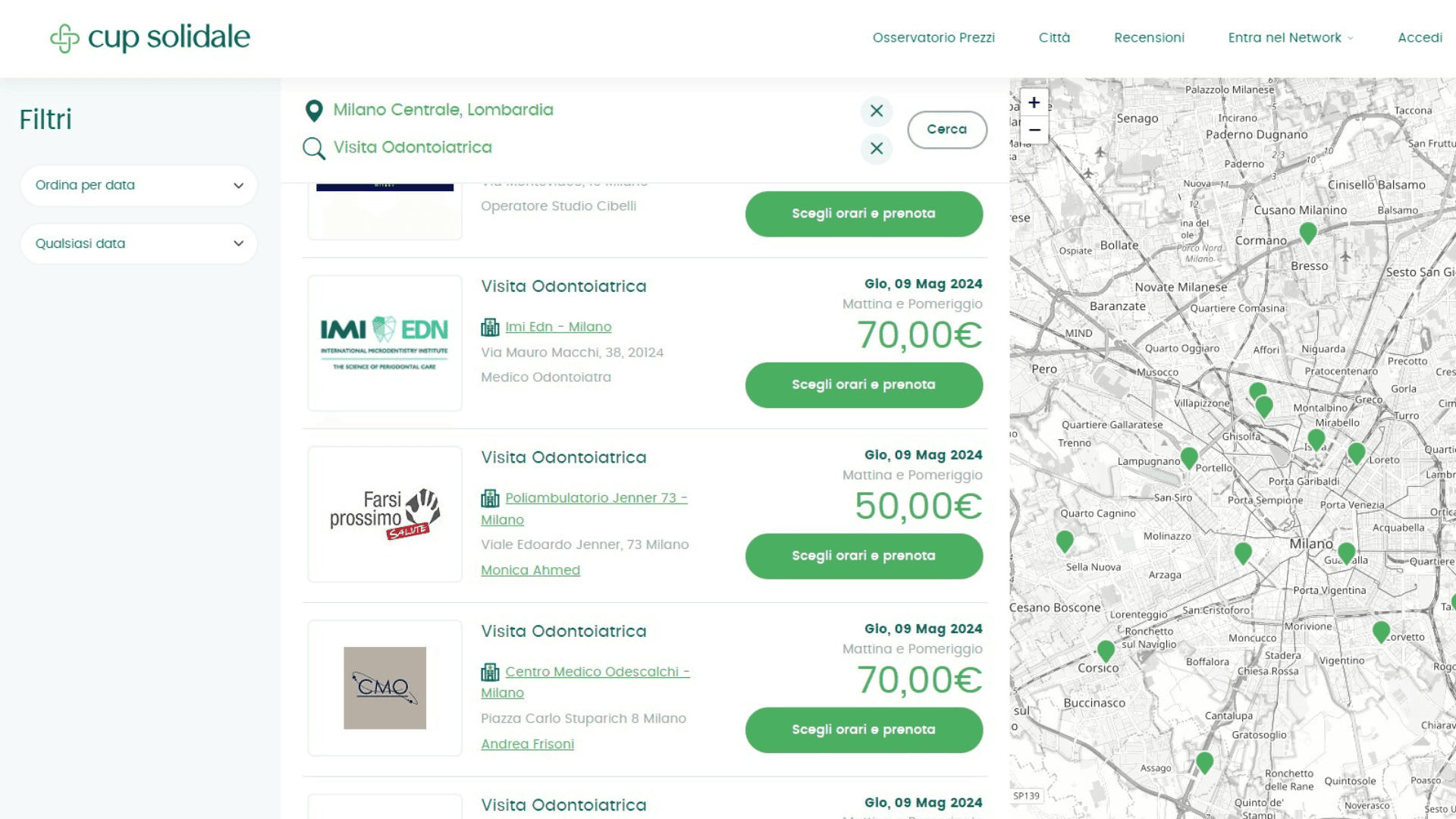1456x819 pixels.
Task: Select the map marker near Corsico
Action: coord(1106,650)
